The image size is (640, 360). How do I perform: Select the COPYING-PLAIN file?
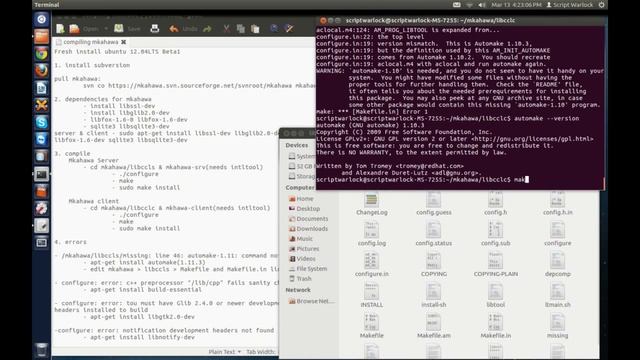click(496, 265)
